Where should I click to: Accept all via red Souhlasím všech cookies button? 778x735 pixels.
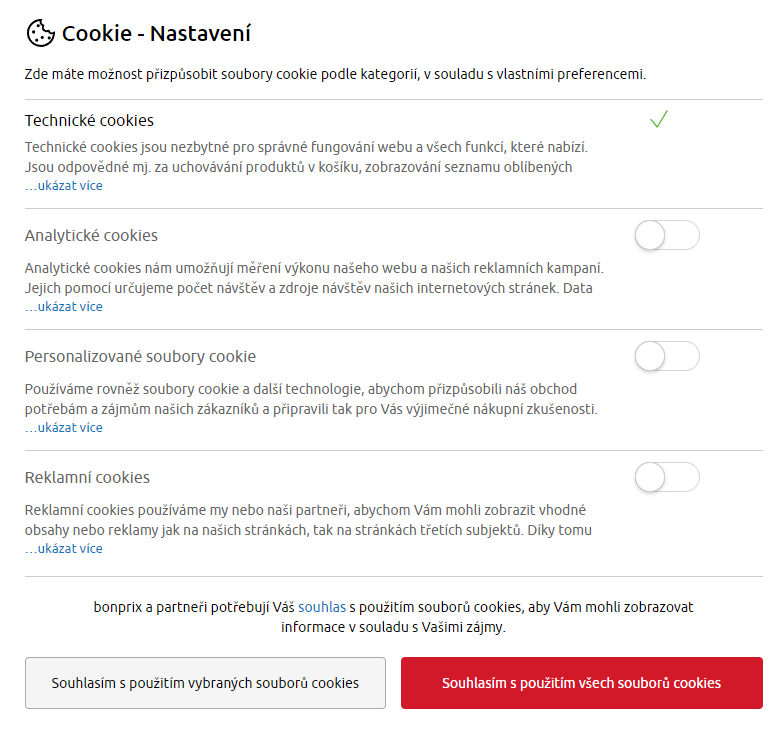pos(582,683)
